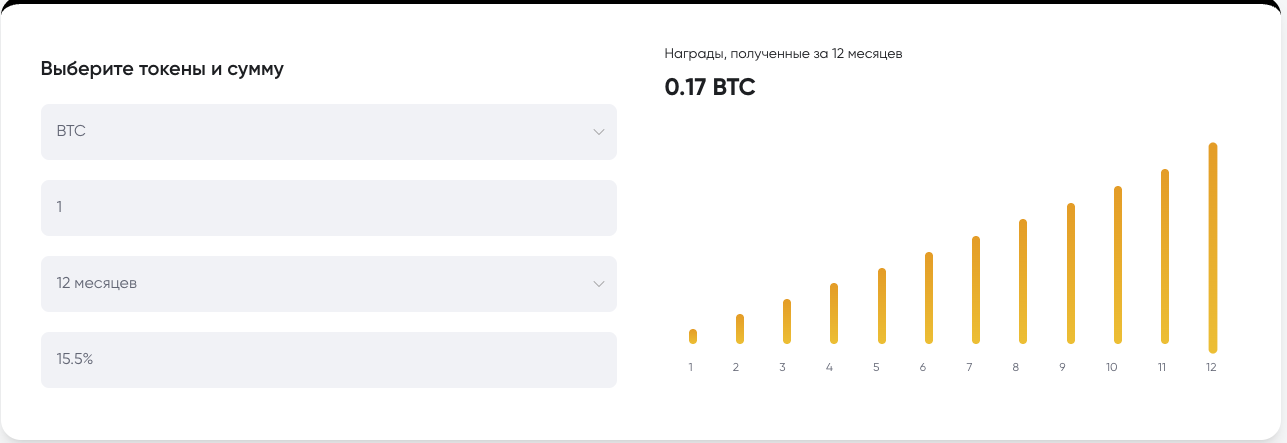Select the month 10 chart bar

tap(1118, 265)
